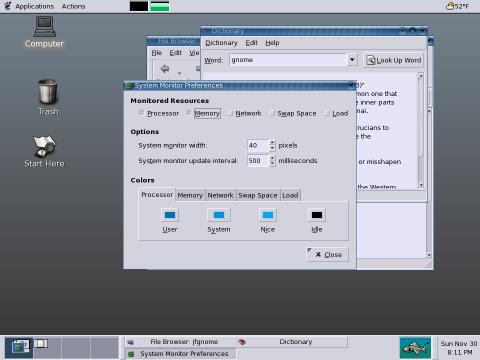Open the Trash desktop icon

(48, 97)
